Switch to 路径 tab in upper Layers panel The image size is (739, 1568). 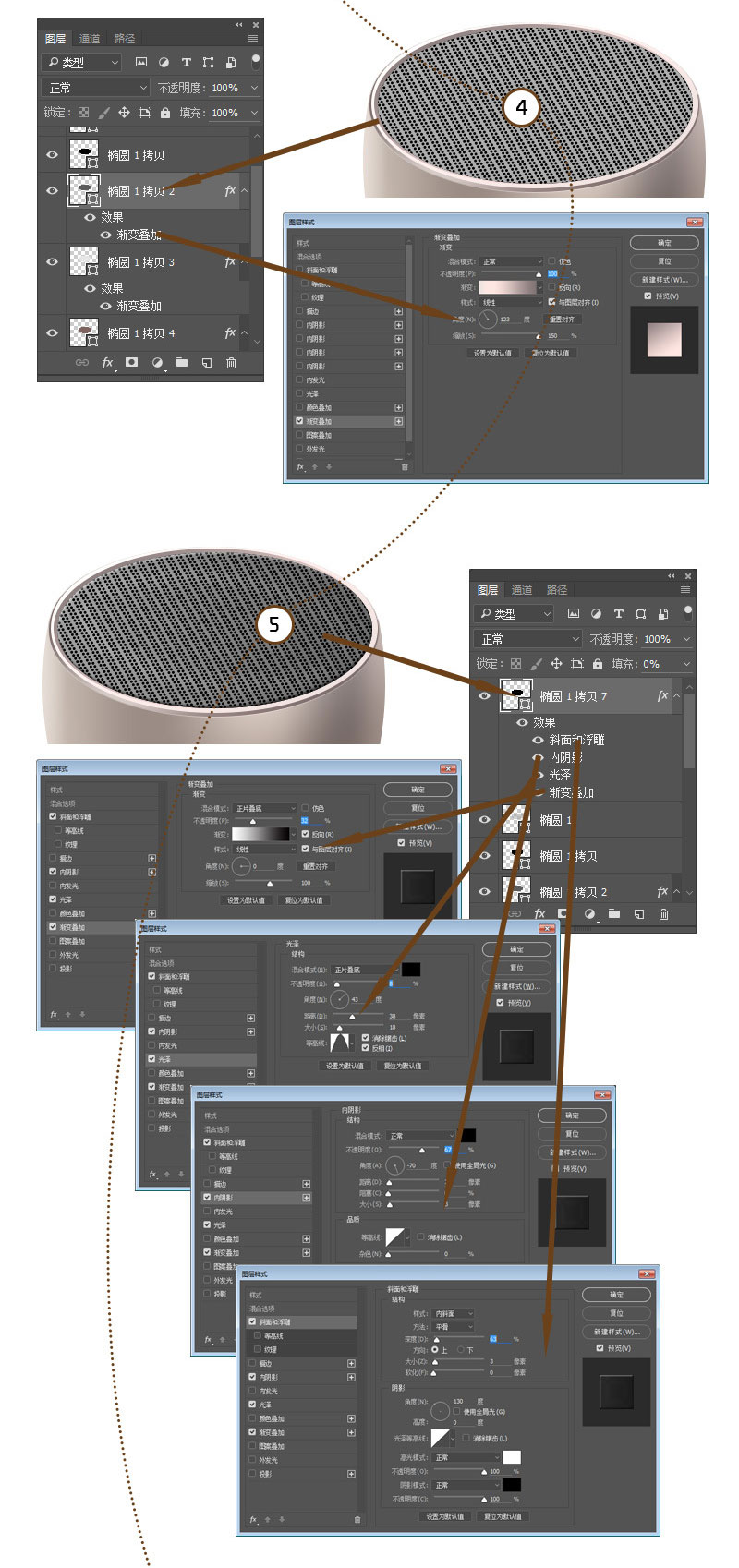125,39
